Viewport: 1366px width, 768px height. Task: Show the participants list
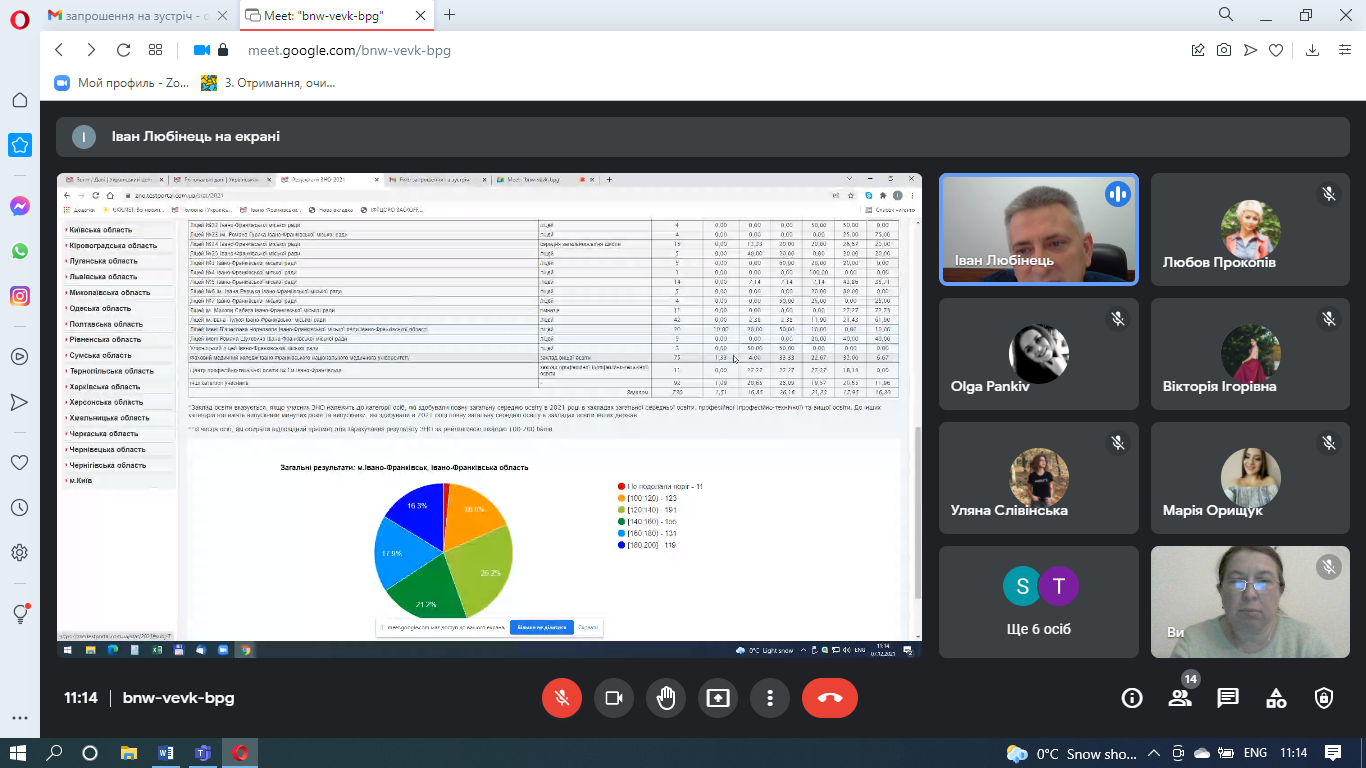[1180, 698]
